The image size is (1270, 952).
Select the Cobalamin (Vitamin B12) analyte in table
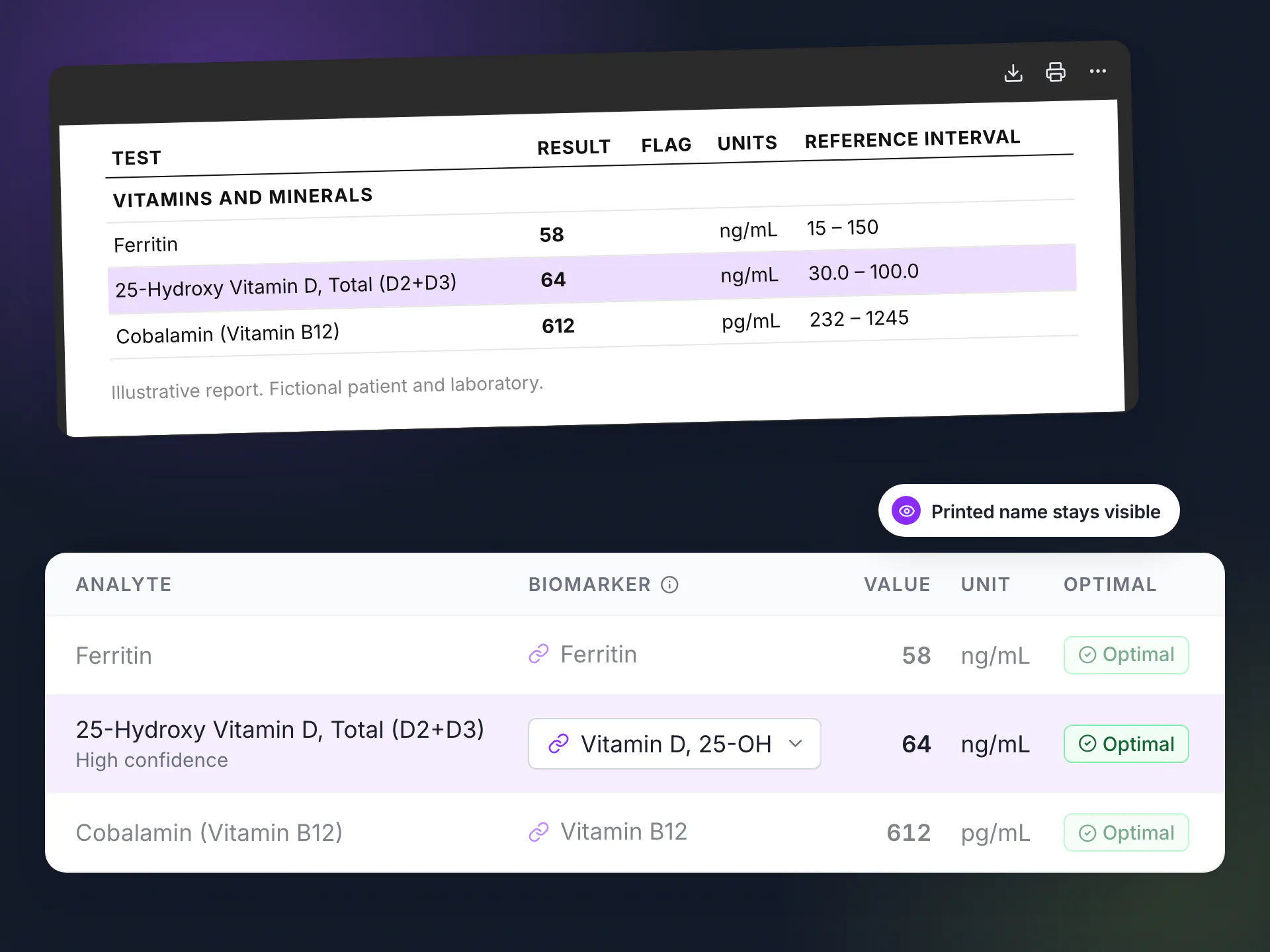point(209,833)
